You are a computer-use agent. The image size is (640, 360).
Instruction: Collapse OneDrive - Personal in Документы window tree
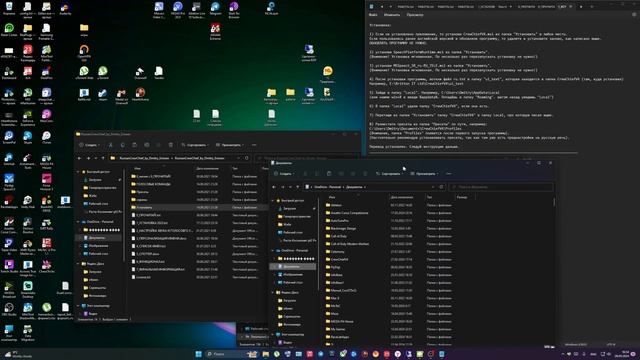(x=273, y=251)
